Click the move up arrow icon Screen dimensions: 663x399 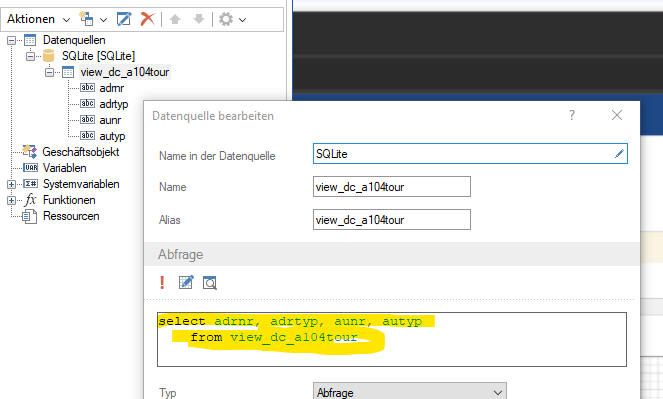[x=175, y=19]
